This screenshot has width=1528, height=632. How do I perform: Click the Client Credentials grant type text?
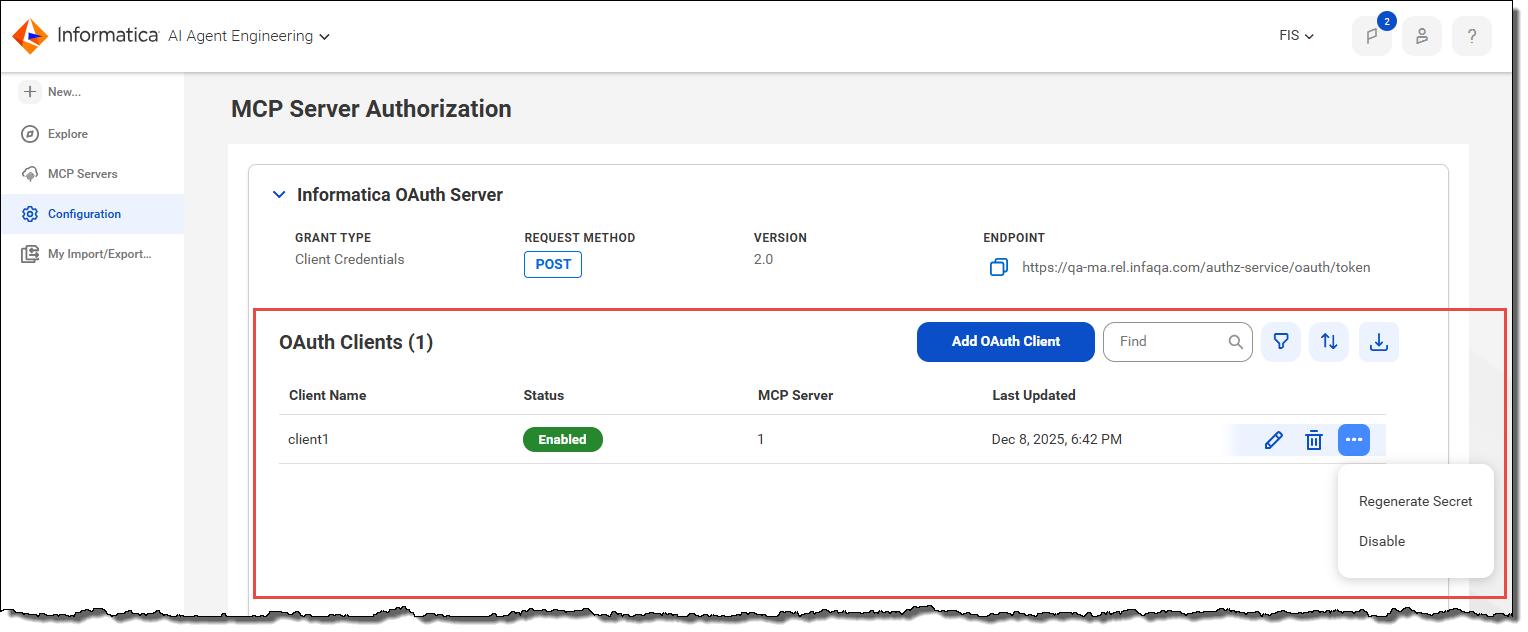[350, 259]
